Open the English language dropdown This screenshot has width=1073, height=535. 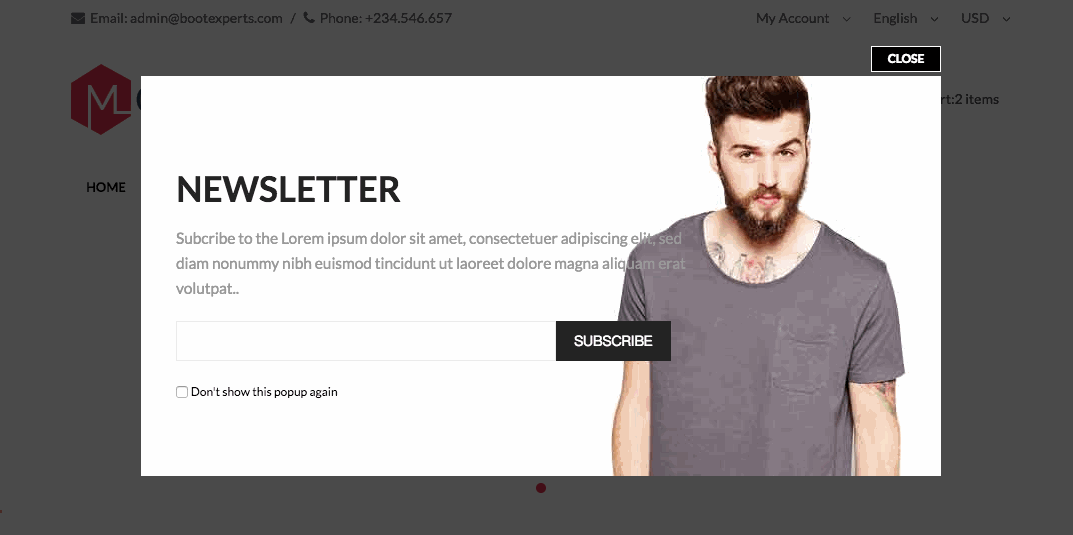906,18
